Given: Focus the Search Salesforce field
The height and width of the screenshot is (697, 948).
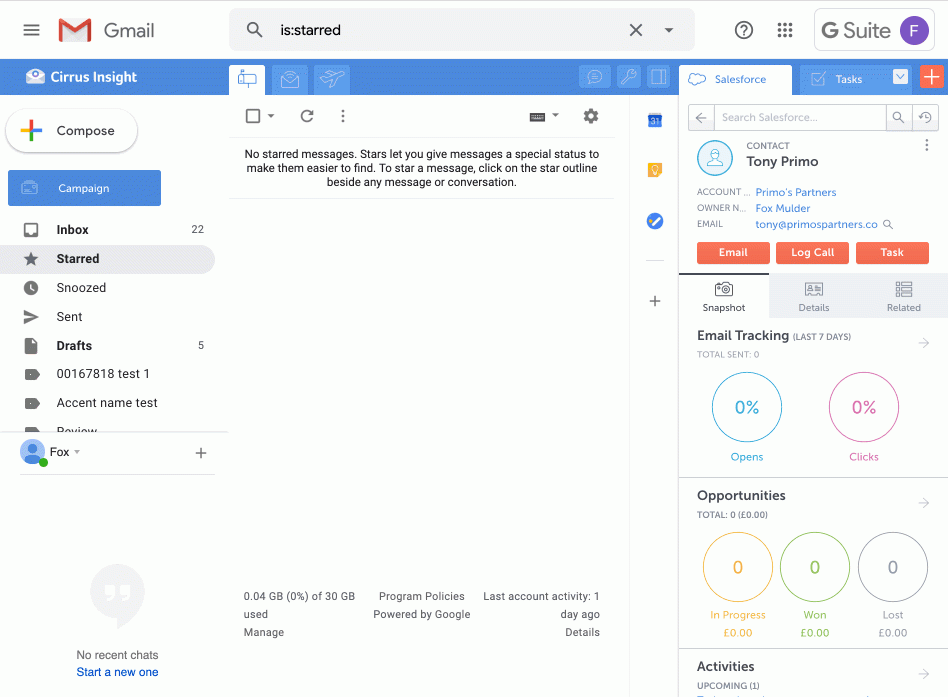Looking at the screenshot, I should click(x=800, y=117).
